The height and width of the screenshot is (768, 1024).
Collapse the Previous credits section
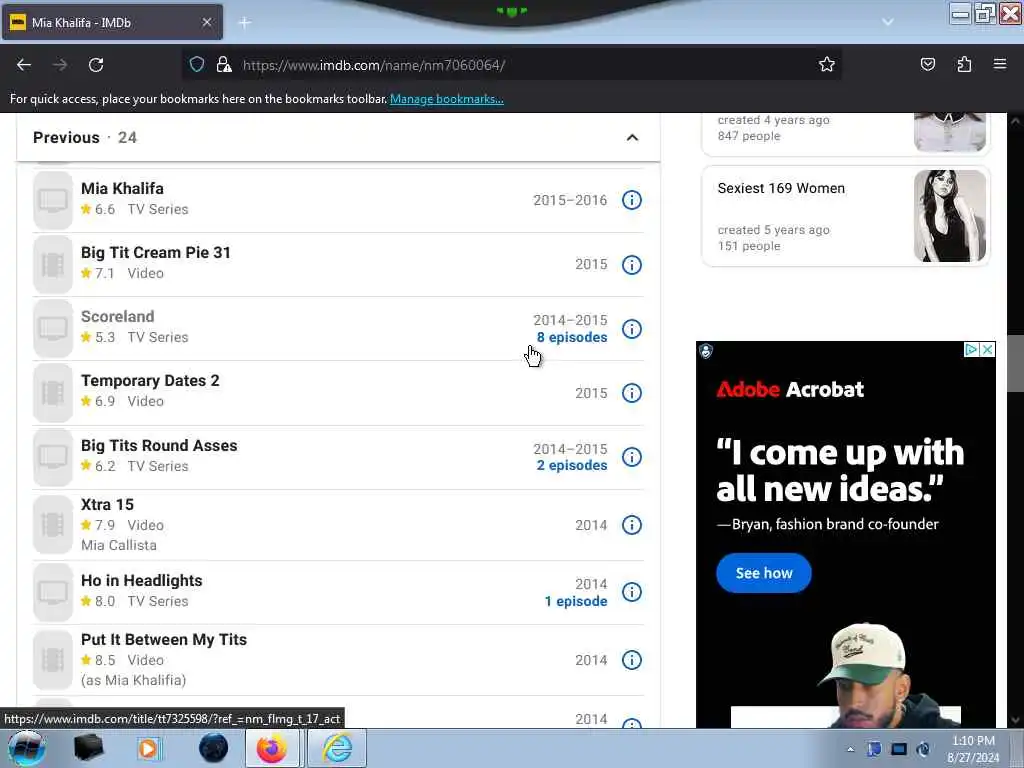(x=632, y=137)
